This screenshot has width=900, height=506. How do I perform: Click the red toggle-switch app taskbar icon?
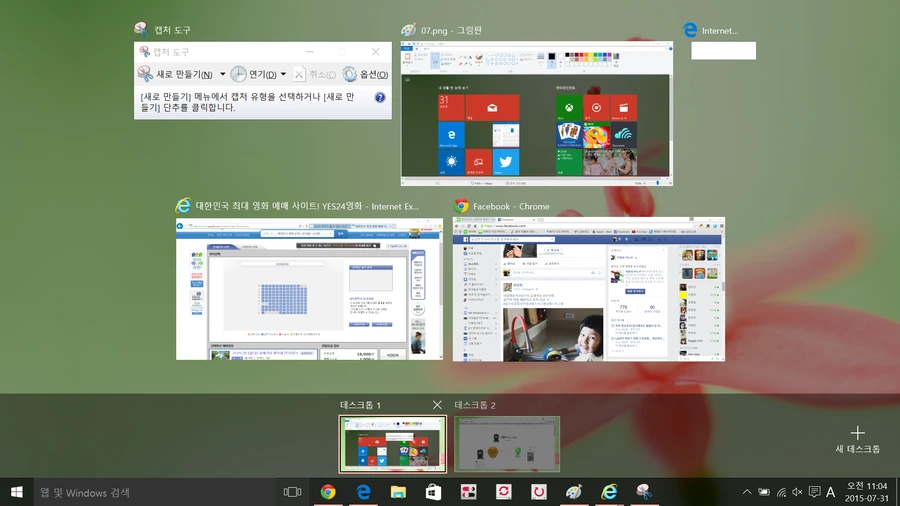(x=468, y=492)
